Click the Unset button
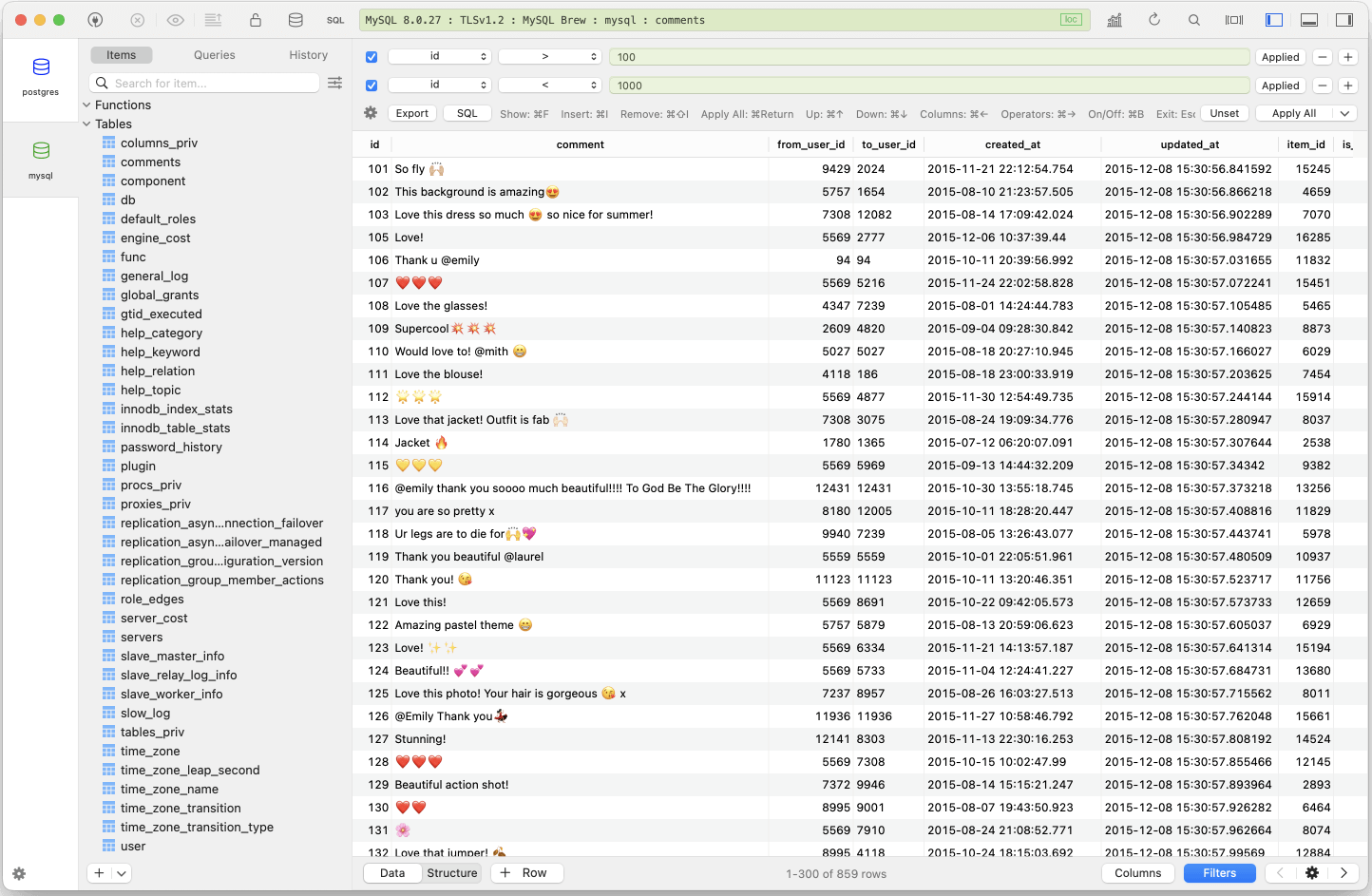 1225,113
